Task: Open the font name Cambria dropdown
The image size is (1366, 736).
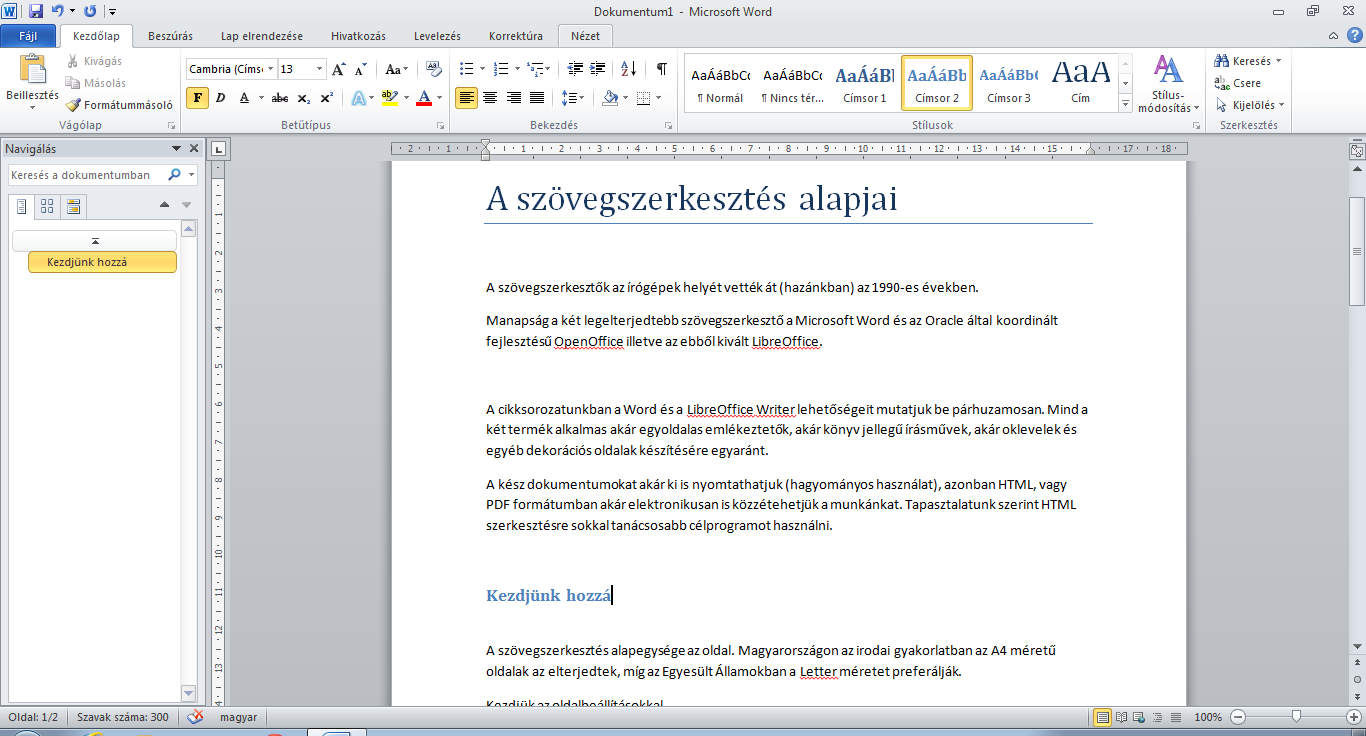Action: [x=270, y=69]
